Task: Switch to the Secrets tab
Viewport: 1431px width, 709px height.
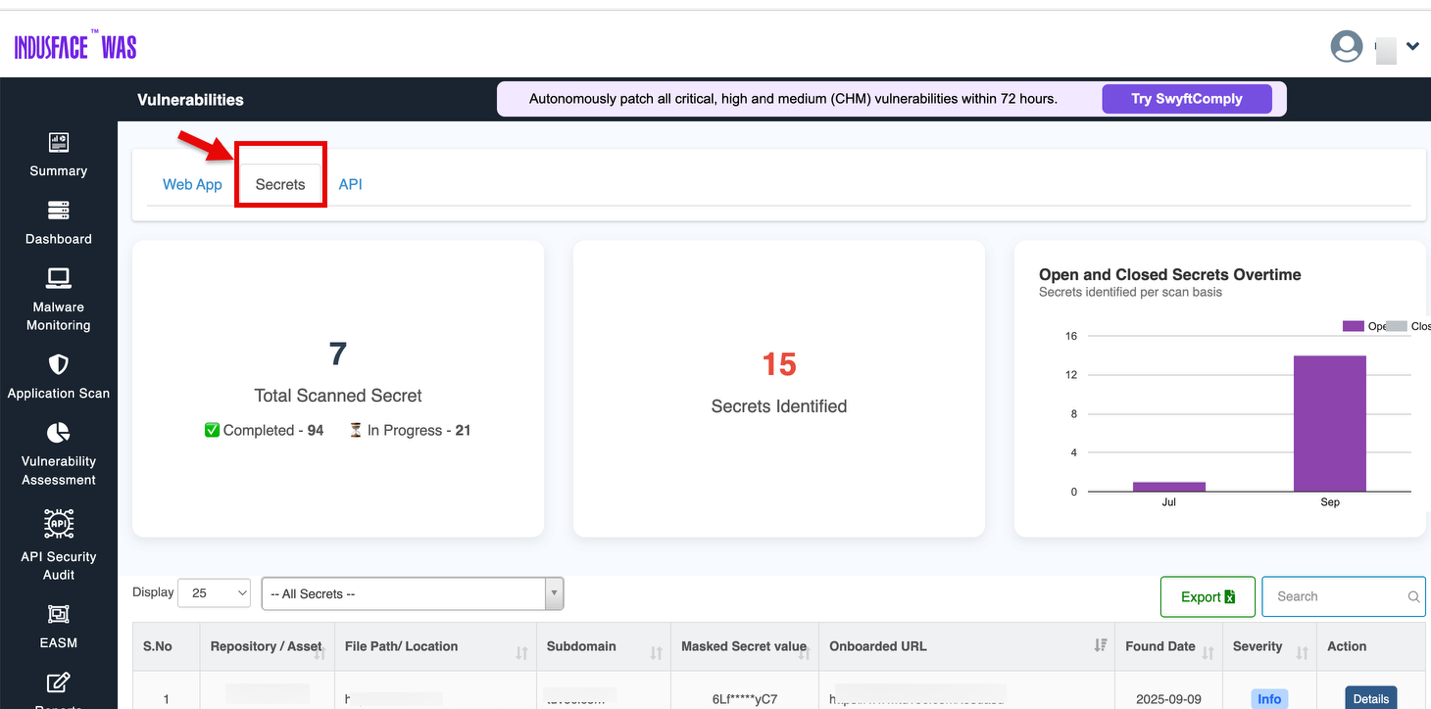Action: pos(279,184)
